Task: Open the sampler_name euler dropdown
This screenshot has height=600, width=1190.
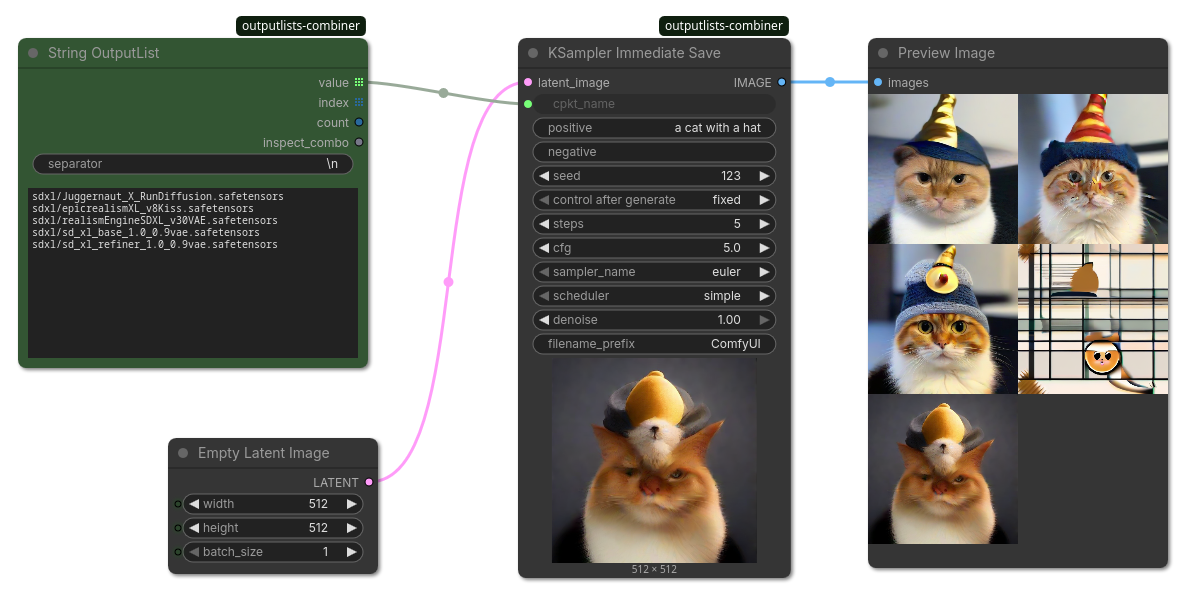Action: 654,272
